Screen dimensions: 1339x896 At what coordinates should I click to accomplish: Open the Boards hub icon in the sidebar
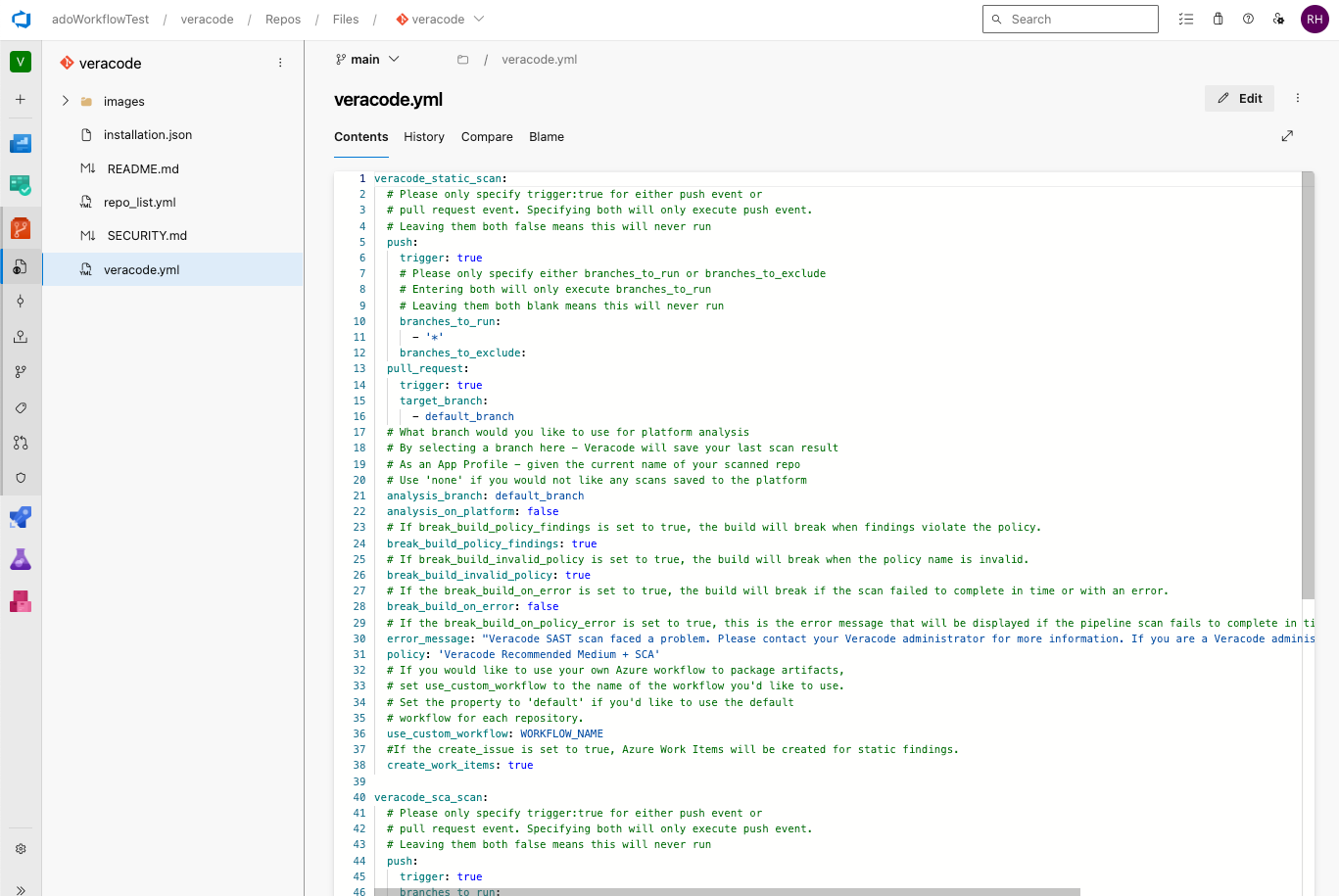coord(21,185)
